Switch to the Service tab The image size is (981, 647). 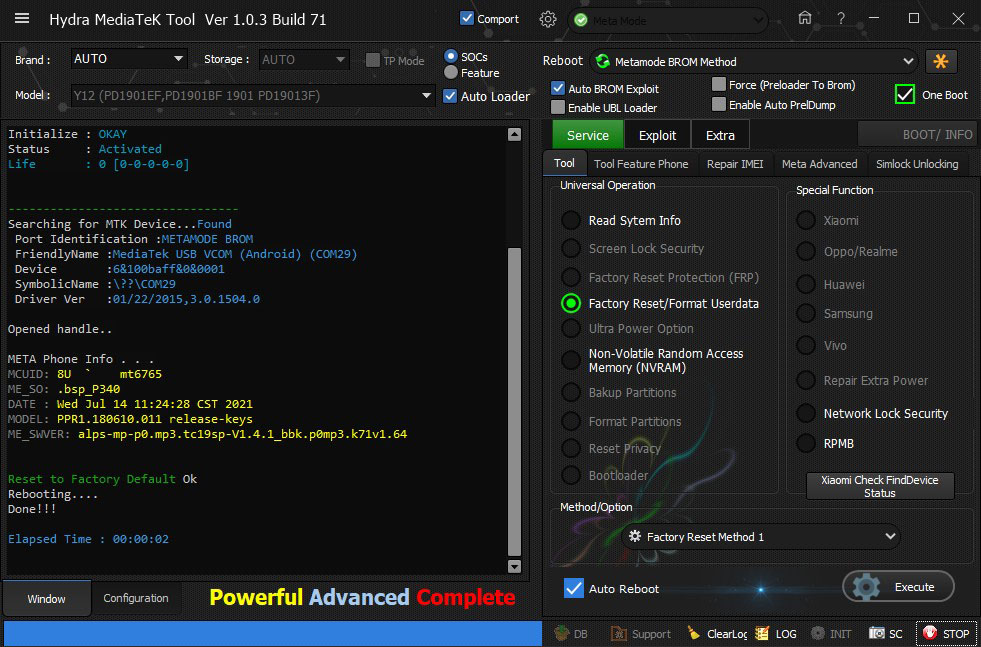tap(587, 135)
